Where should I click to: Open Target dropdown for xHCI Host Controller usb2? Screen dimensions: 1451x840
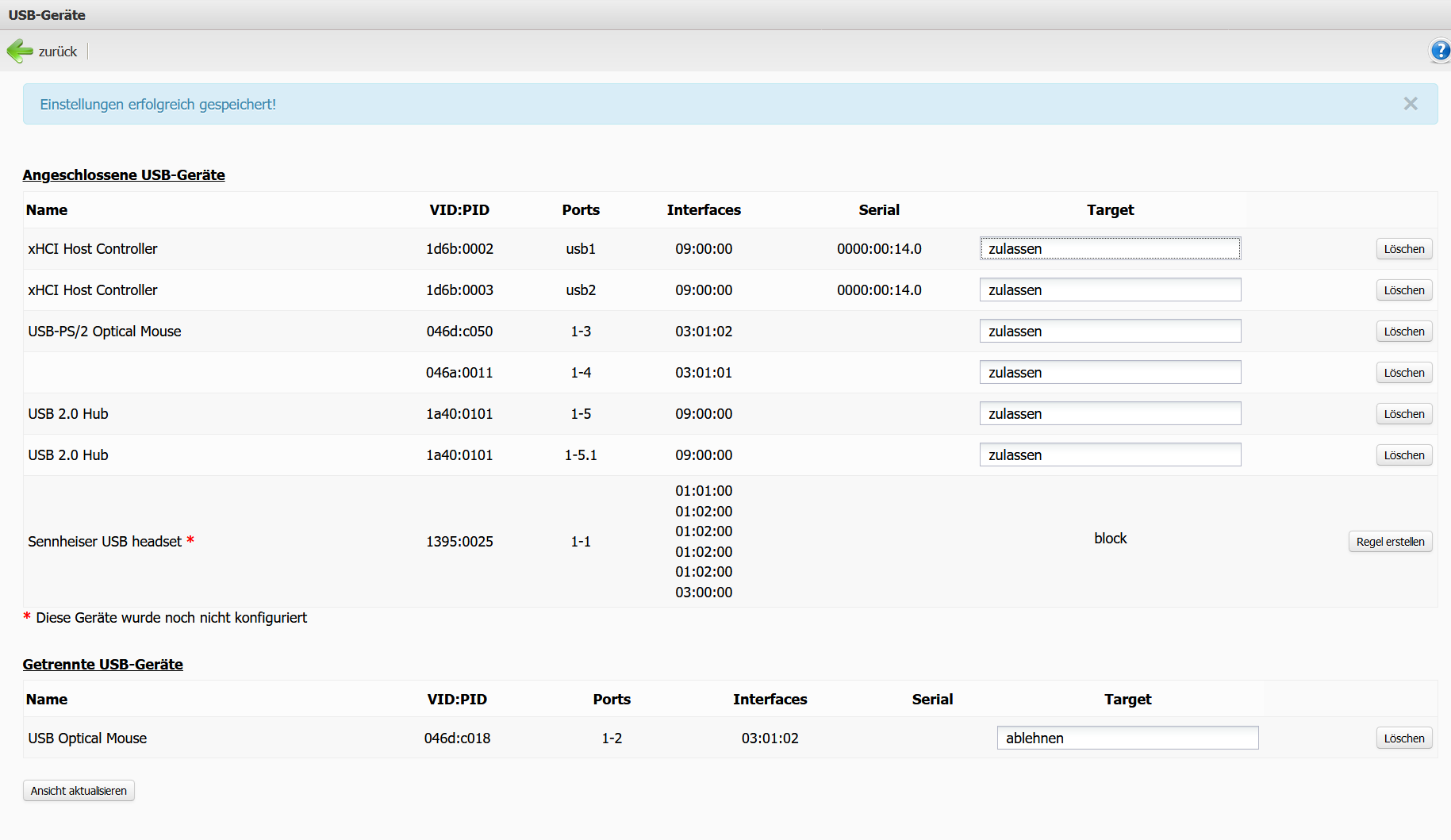(x=1109, y=290)
